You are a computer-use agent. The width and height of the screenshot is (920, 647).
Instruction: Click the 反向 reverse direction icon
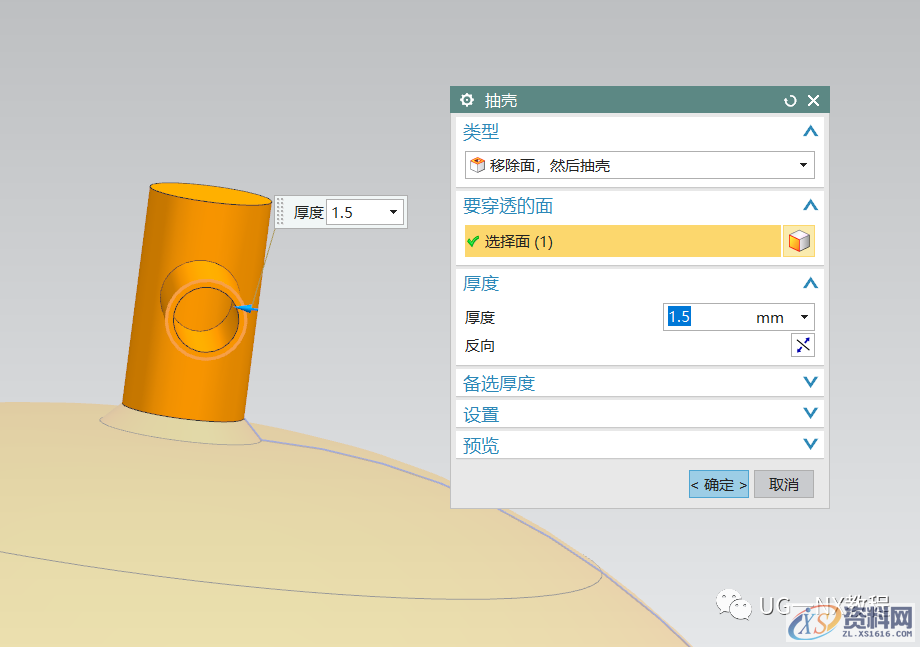(802, 345)
